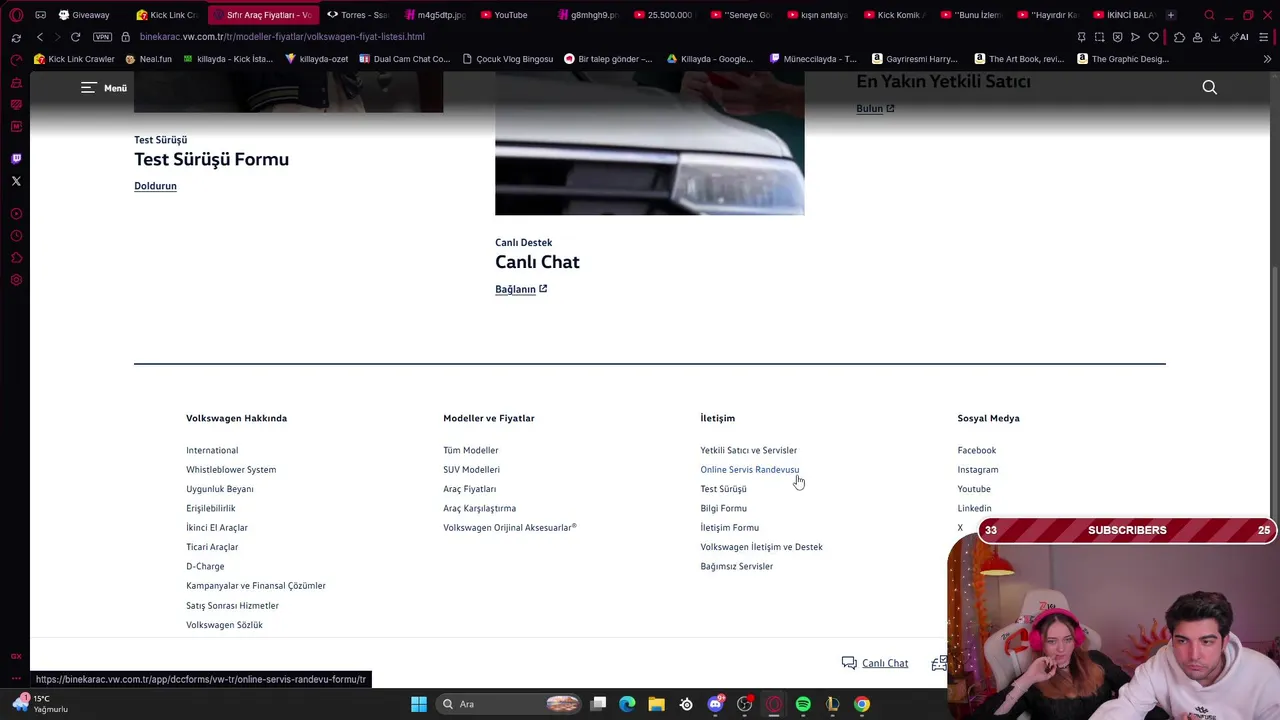
Task: Open the account profile icon
Action: 1197,37
